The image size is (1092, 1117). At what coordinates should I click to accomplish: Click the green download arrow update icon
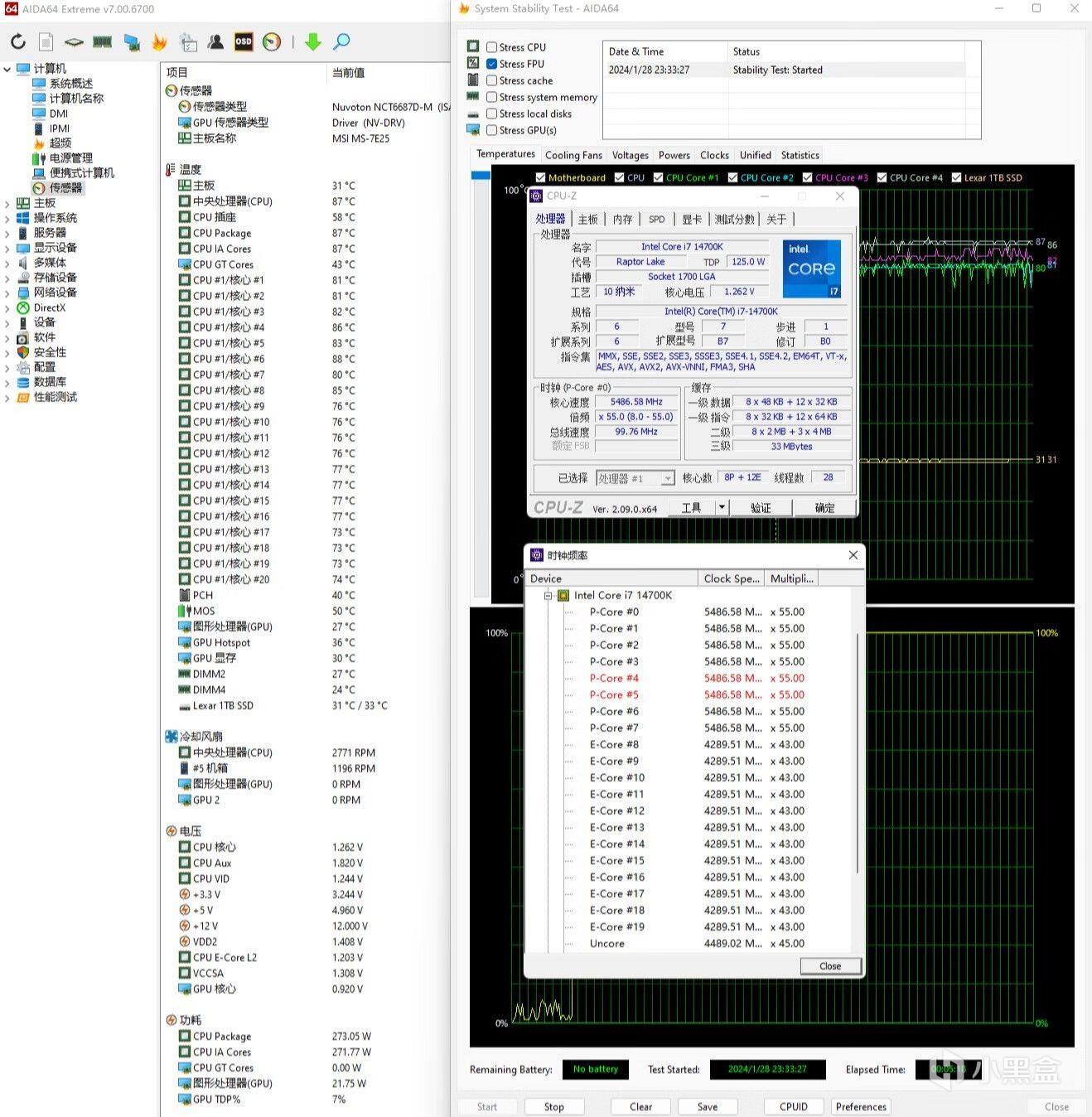[x=312, y=41]
